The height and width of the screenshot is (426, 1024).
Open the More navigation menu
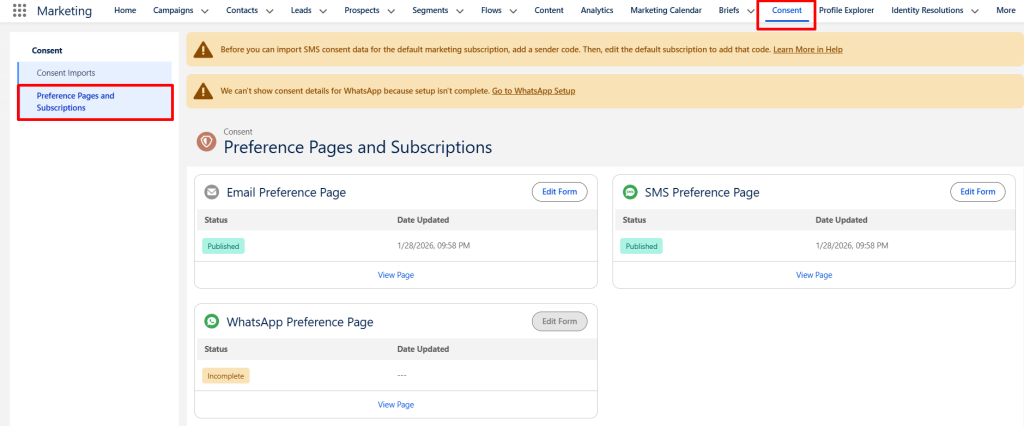[1006, 10]
